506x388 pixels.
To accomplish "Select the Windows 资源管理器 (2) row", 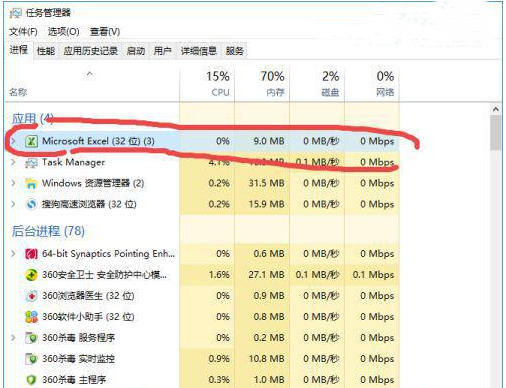I will pos(202,183).
